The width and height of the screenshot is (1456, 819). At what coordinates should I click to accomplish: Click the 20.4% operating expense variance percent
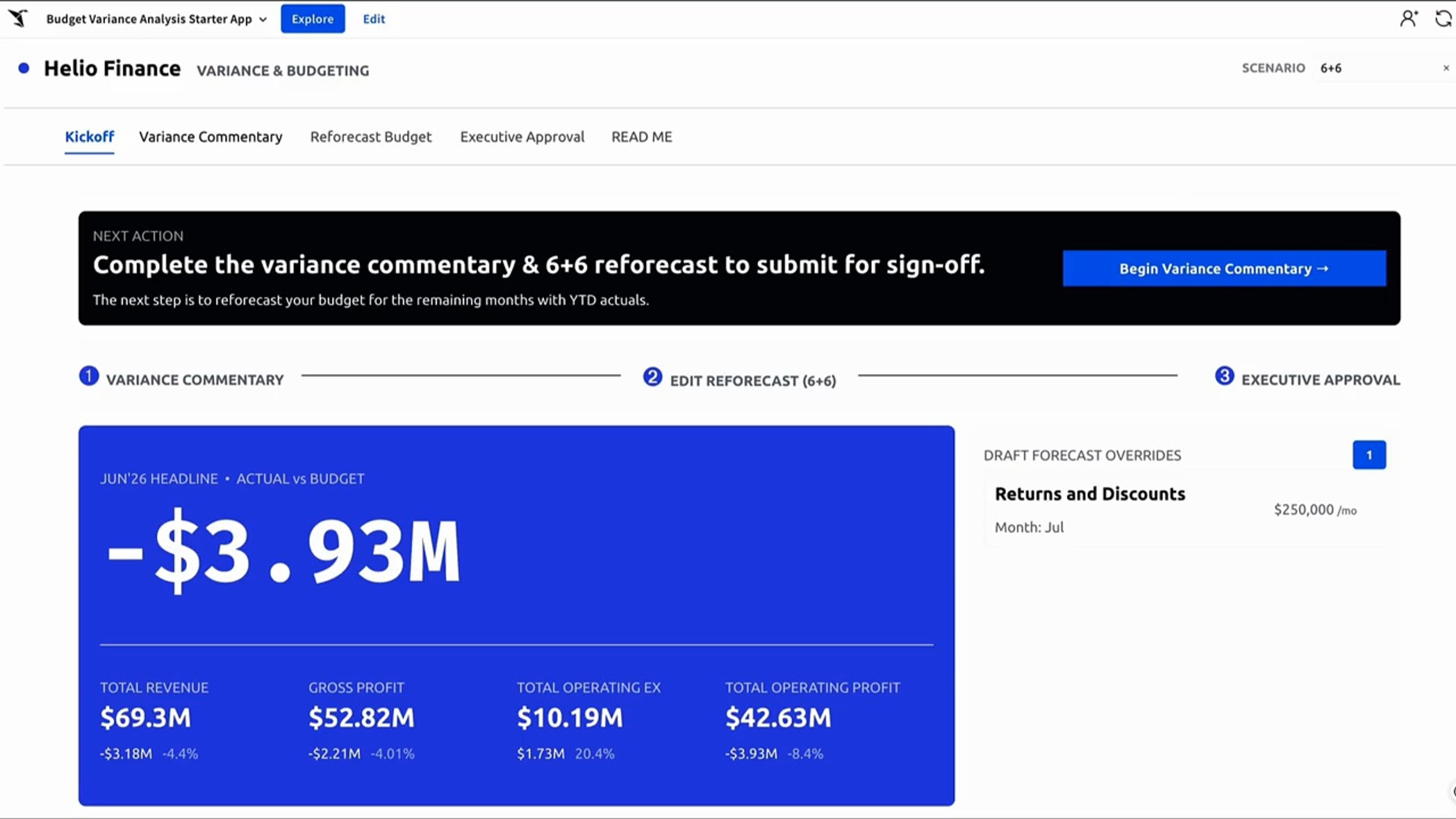tap(595, 754)
